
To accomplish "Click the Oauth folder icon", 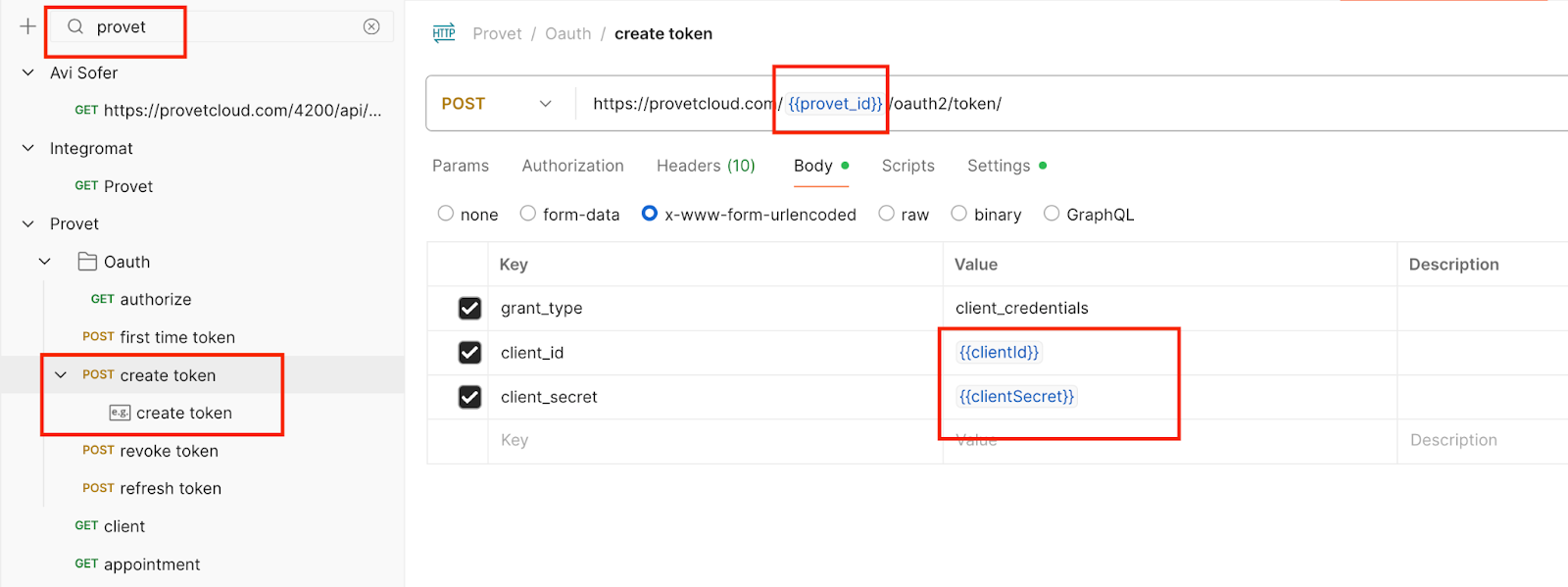I will point(87,262).
